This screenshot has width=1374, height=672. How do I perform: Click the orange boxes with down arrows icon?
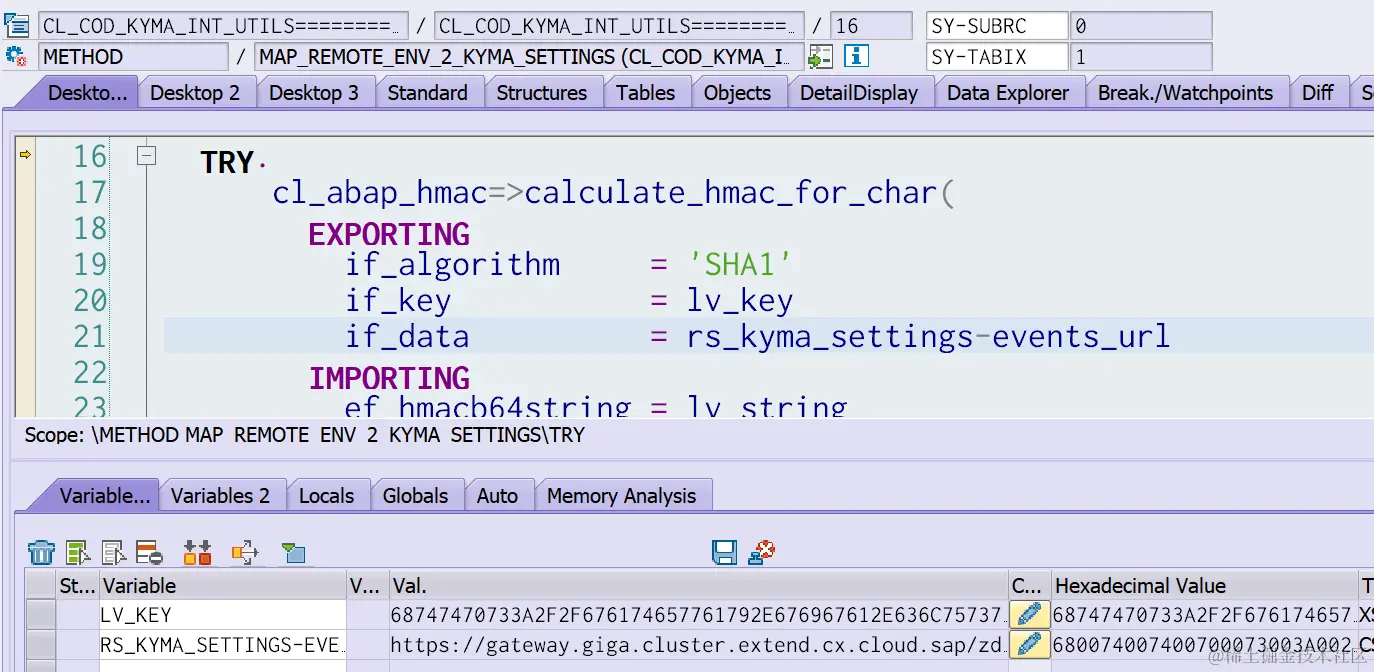coord(198,552)
